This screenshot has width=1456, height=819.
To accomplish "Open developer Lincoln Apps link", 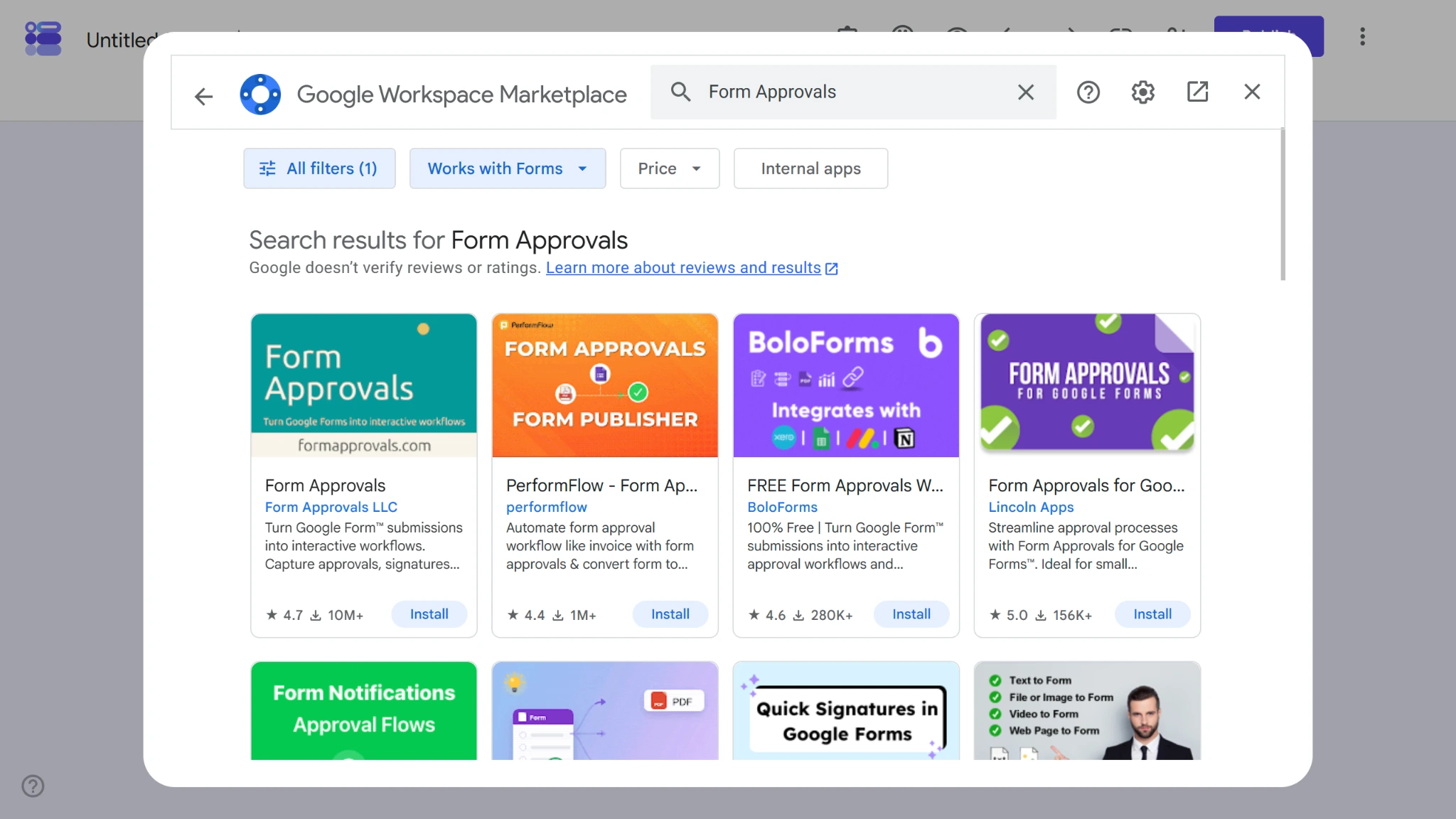I will [x=1030, y=507].
